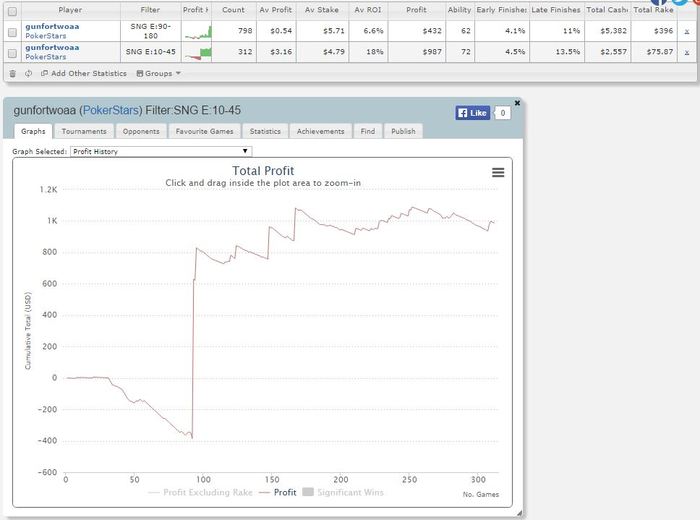The image size is (700, 520).
Task: Sort table by Av ROI column header
Action: [368, 10]
